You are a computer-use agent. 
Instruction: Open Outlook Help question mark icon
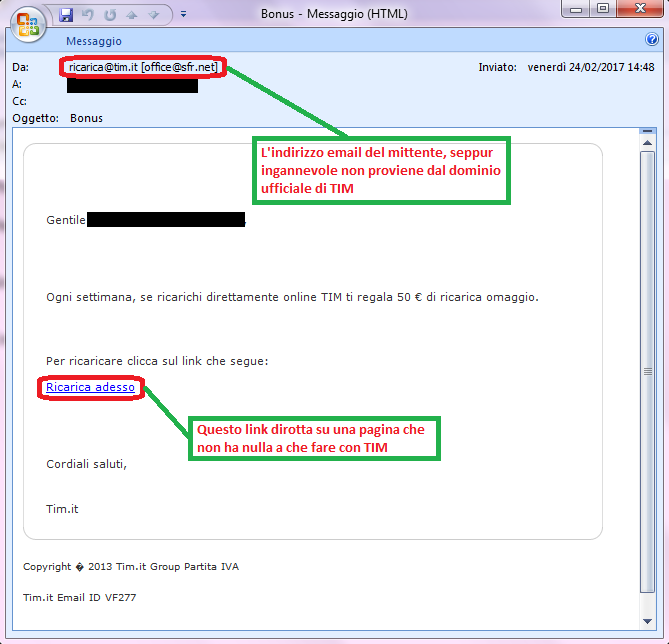652,39
